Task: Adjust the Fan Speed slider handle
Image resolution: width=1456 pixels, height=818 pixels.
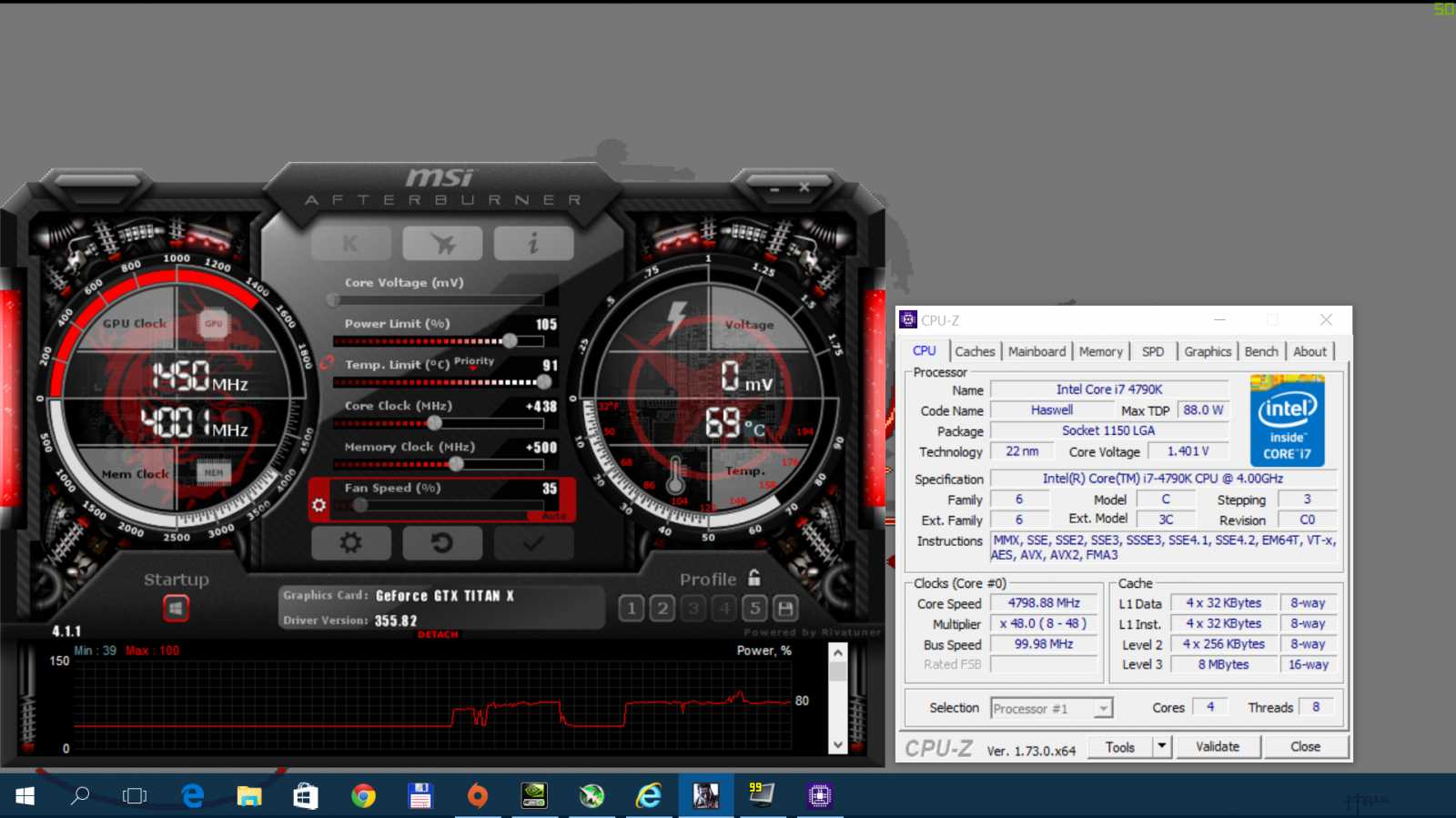Action: coord(360,505)
